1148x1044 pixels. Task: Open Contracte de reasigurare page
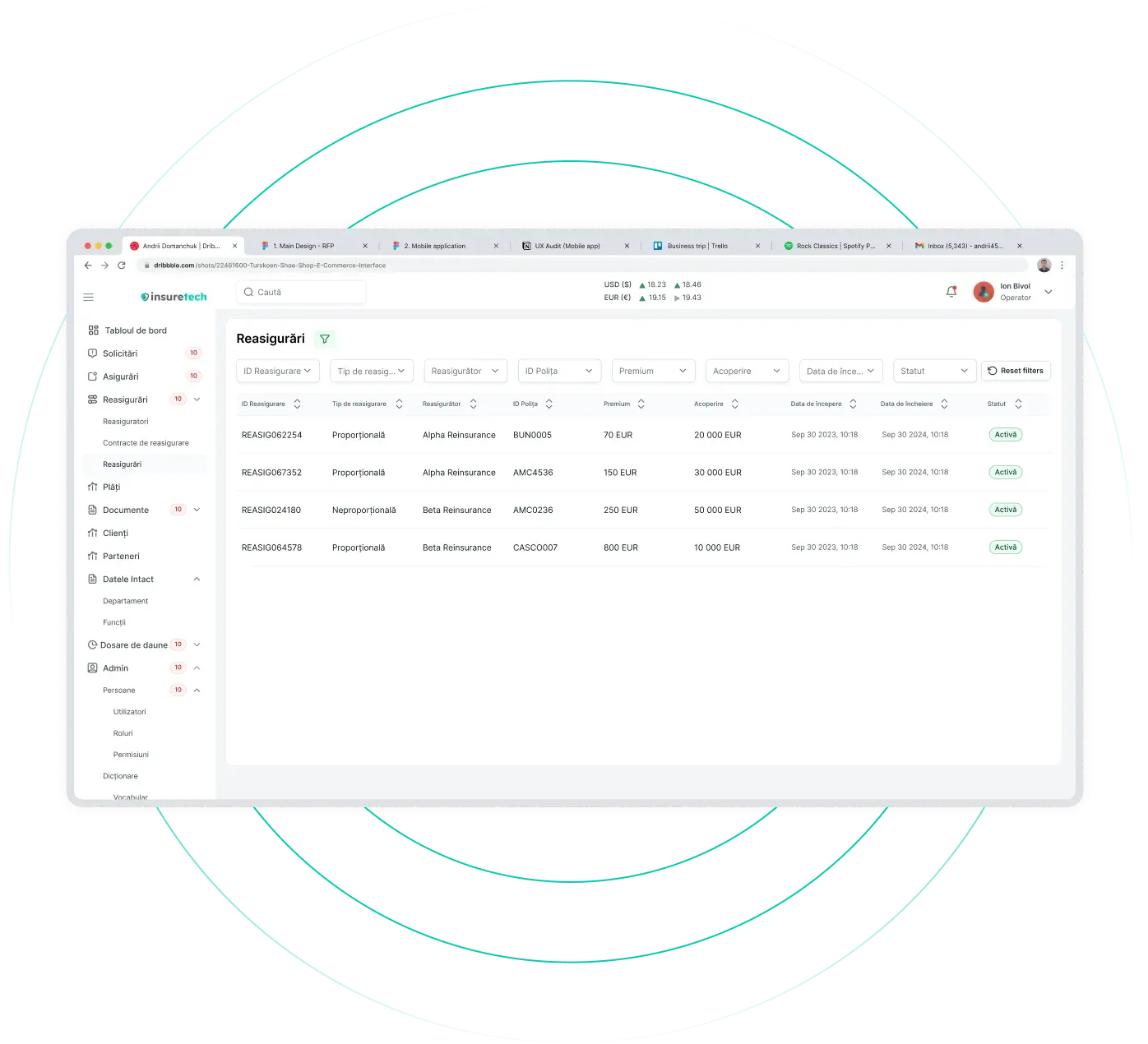(x=146, y=442)
